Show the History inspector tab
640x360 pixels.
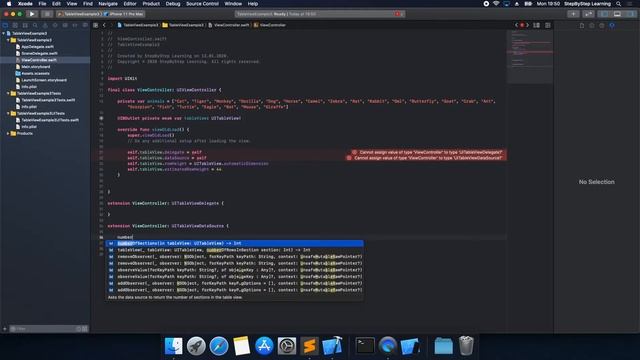pyautogui.click(x=592, y=25)
